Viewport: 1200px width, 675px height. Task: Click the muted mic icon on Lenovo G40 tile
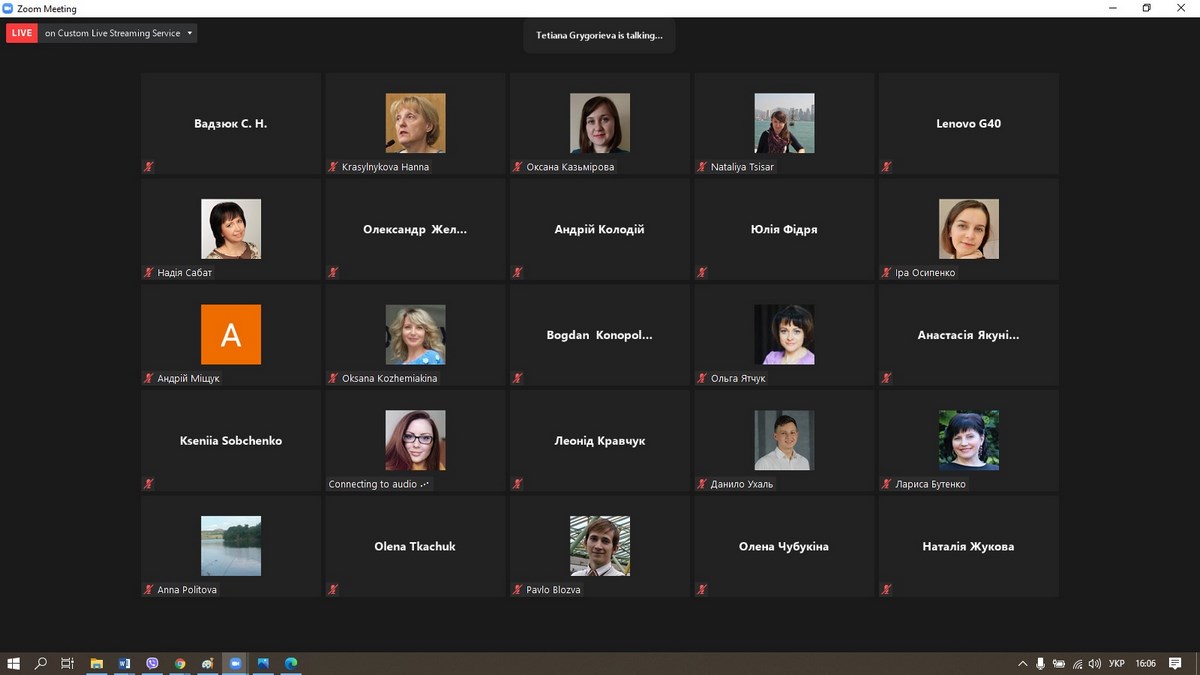click(886, 167)
